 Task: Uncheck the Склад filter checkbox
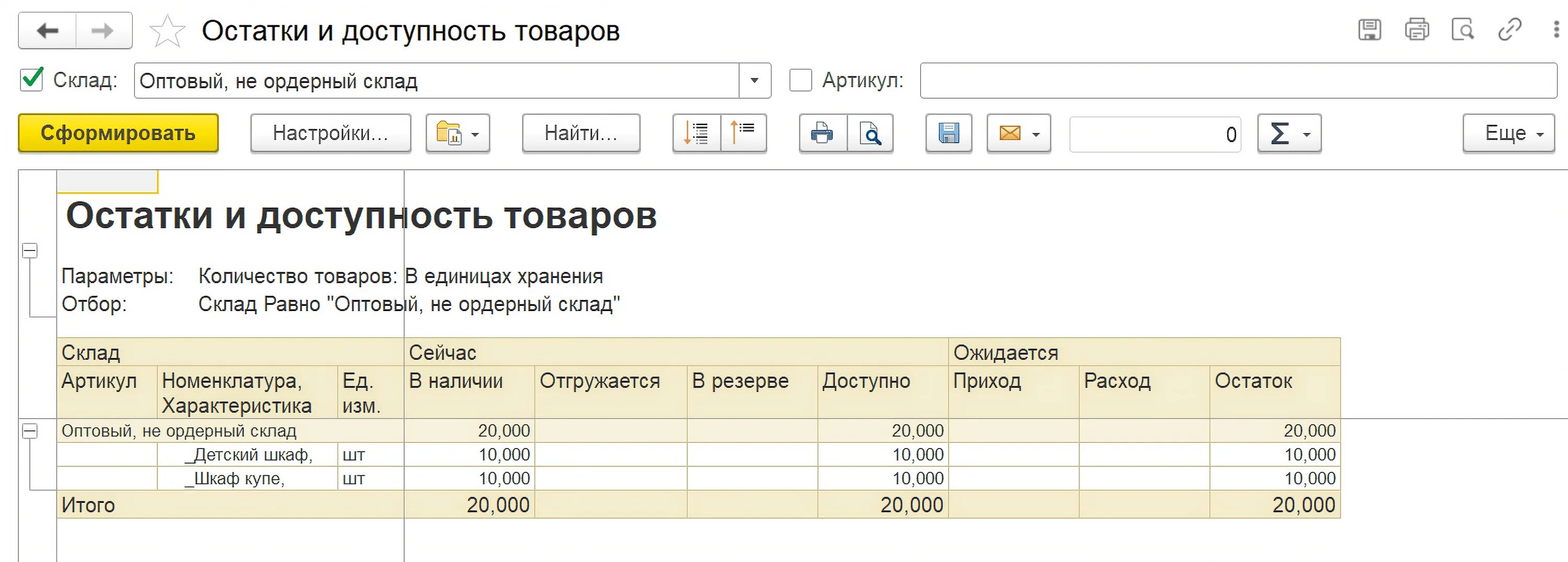(32, 80)
